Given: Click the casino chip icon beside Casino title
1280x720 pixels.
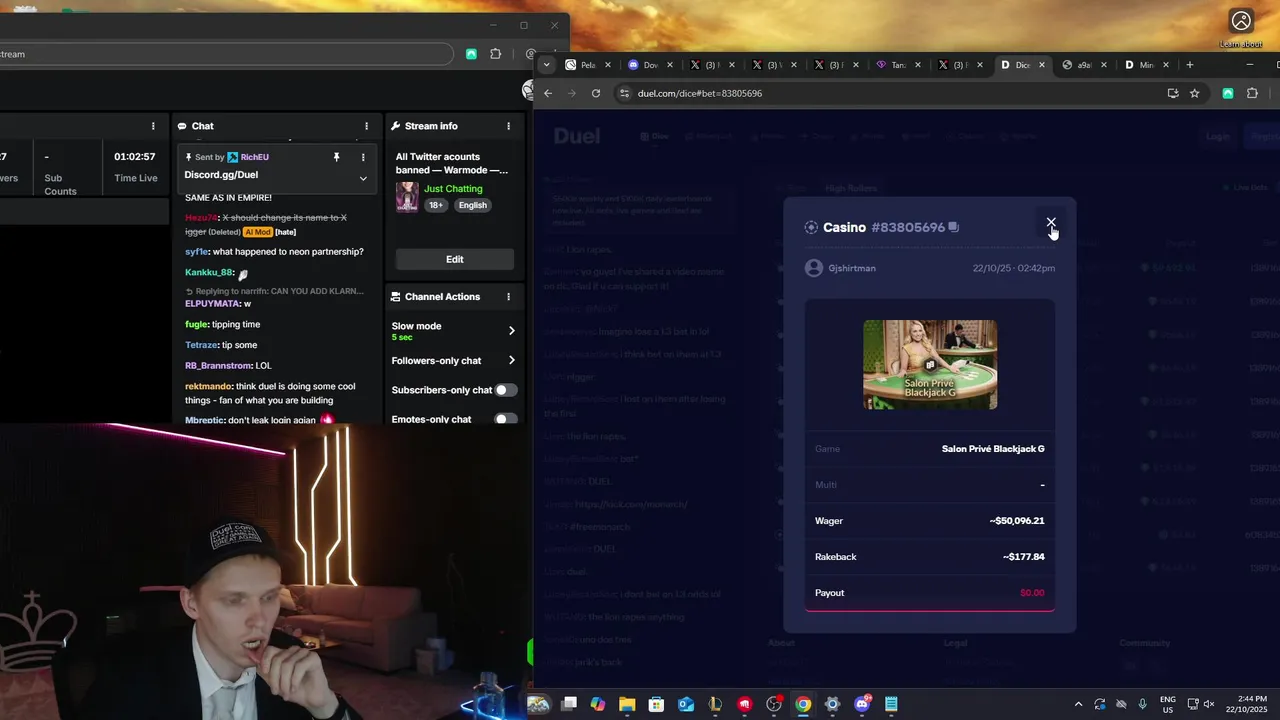Looking at the screenshot, I should tap(811, 227).
